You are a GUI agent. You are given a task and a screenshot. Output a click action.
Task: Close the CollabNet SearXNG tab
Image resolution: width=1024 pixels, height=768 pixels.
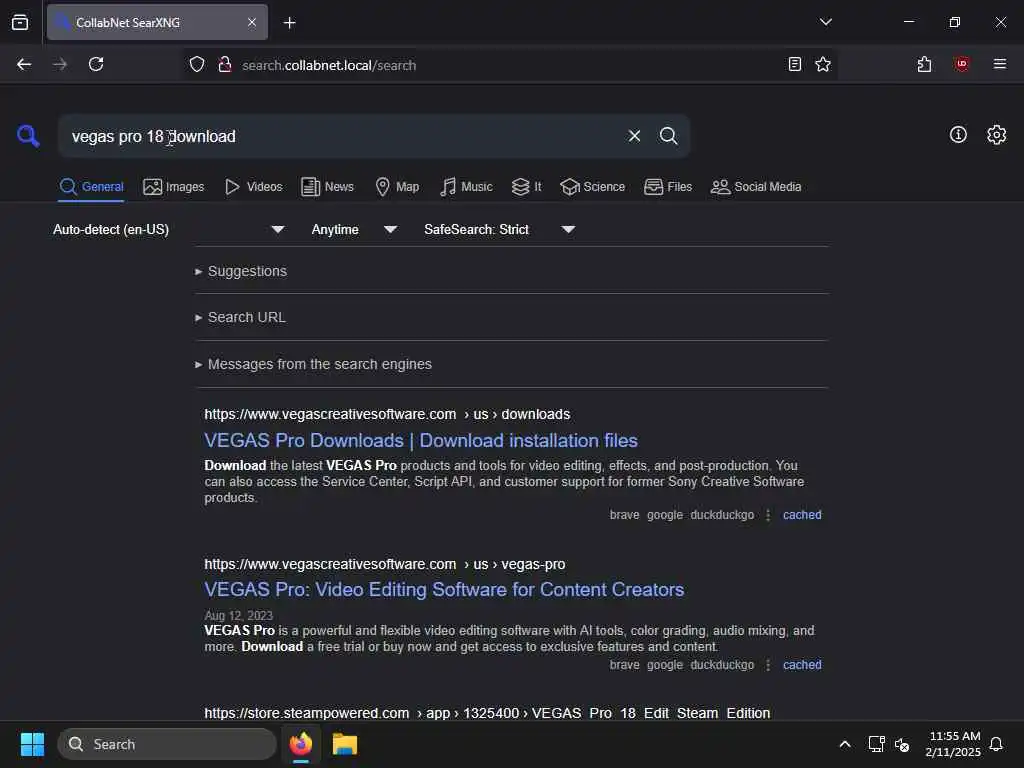point(251,22)
